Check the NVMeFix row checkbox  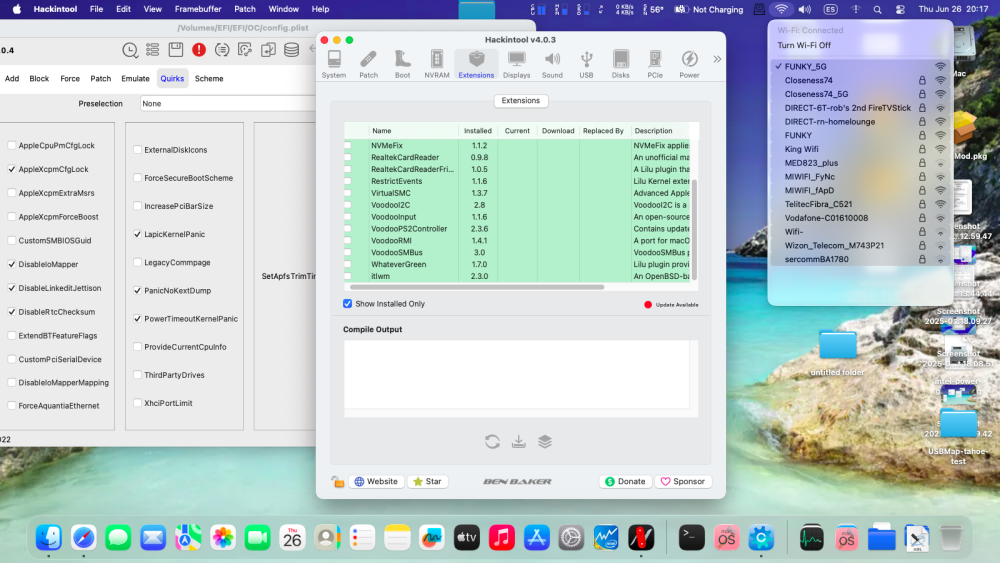(348, 145)
